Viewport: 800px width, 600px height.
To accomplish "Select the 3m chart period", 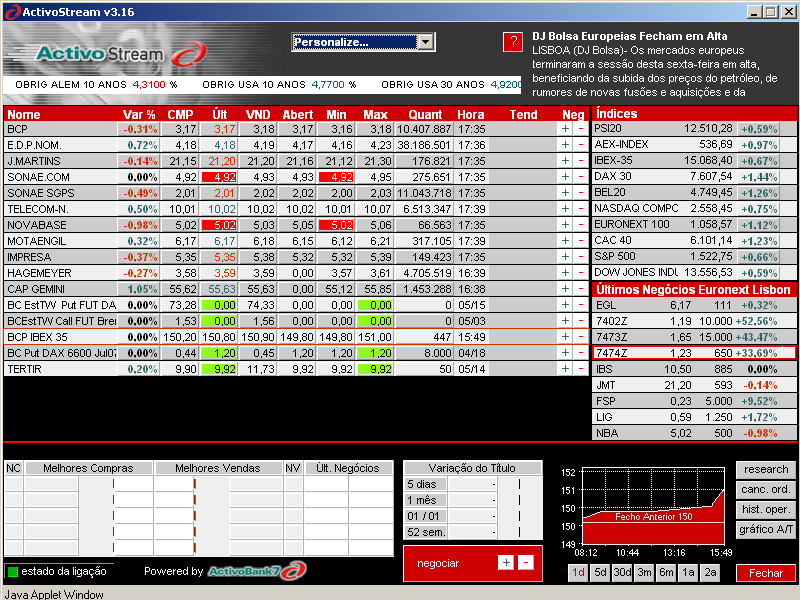I will tap(644, 572).
